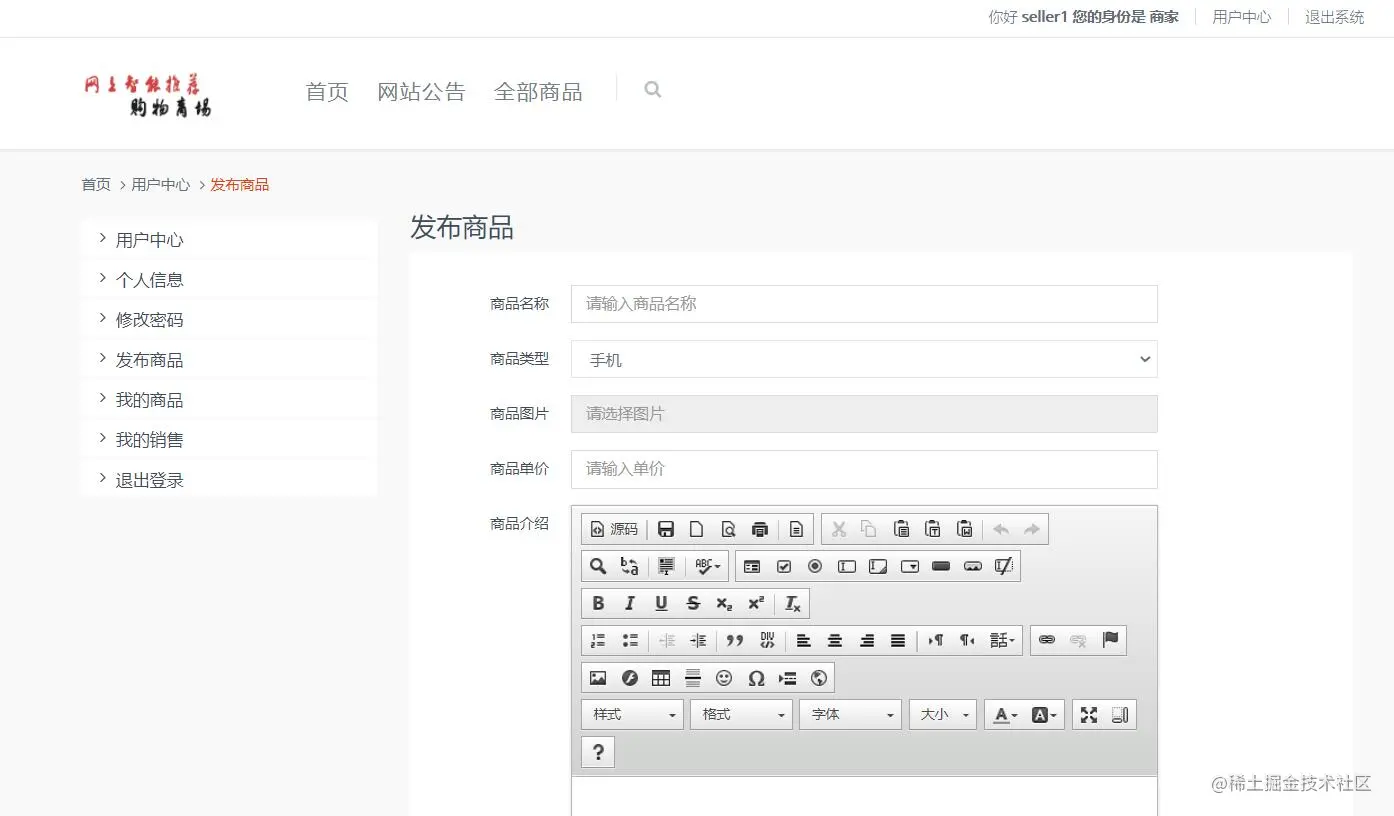
Task: Center align text in editor
Action: 835,640
